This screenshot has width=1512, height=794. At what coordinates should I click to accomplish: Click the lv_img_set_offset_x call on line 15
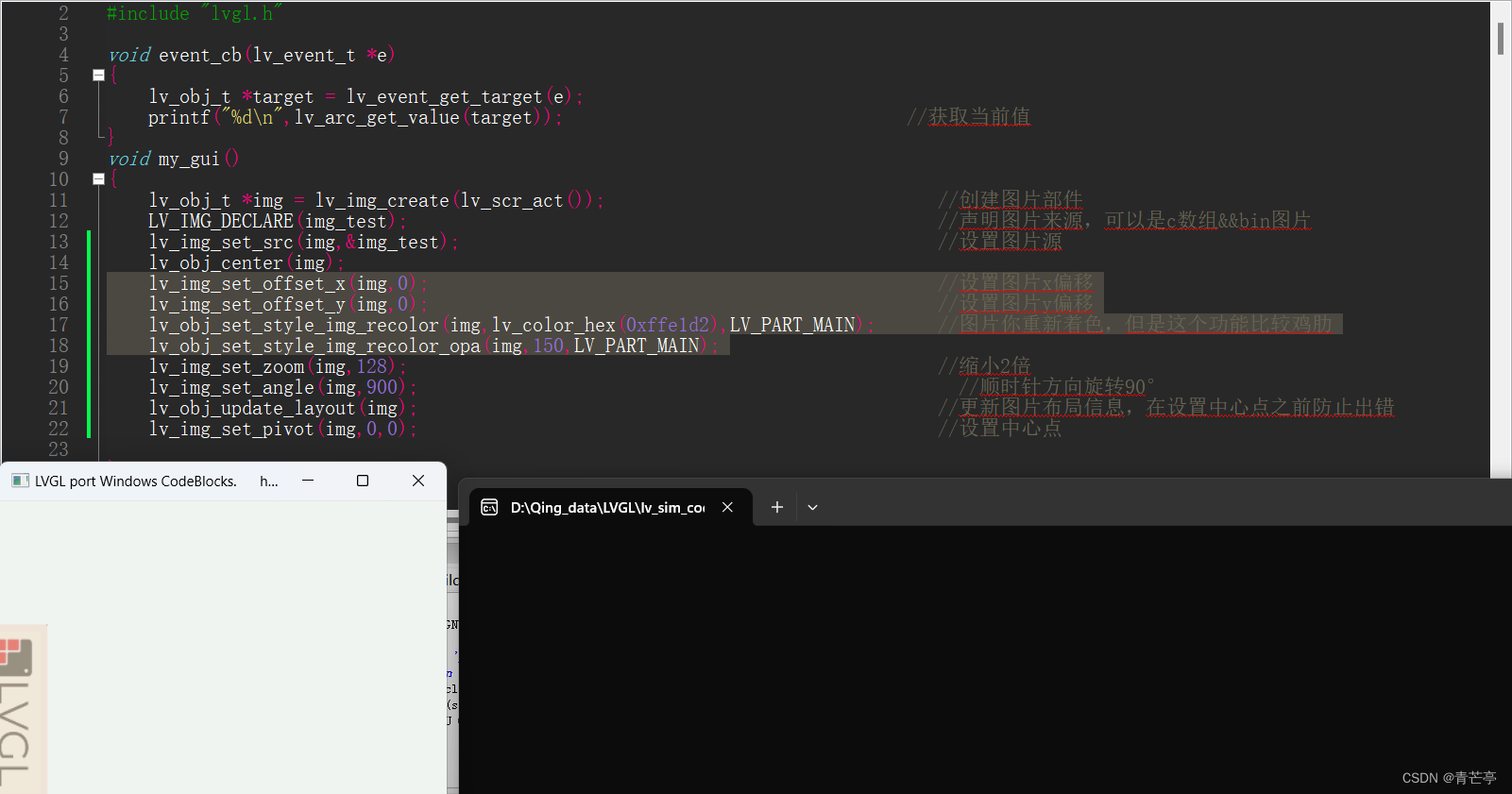tap(288, 283)
